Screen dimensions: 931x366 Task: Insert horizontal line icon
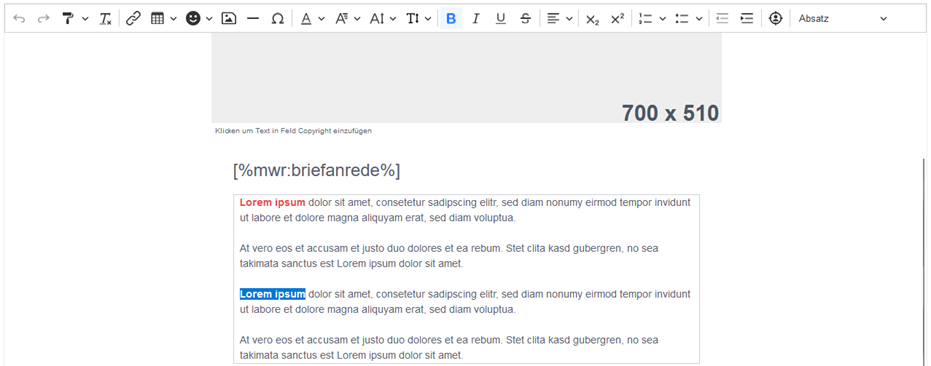253,19
